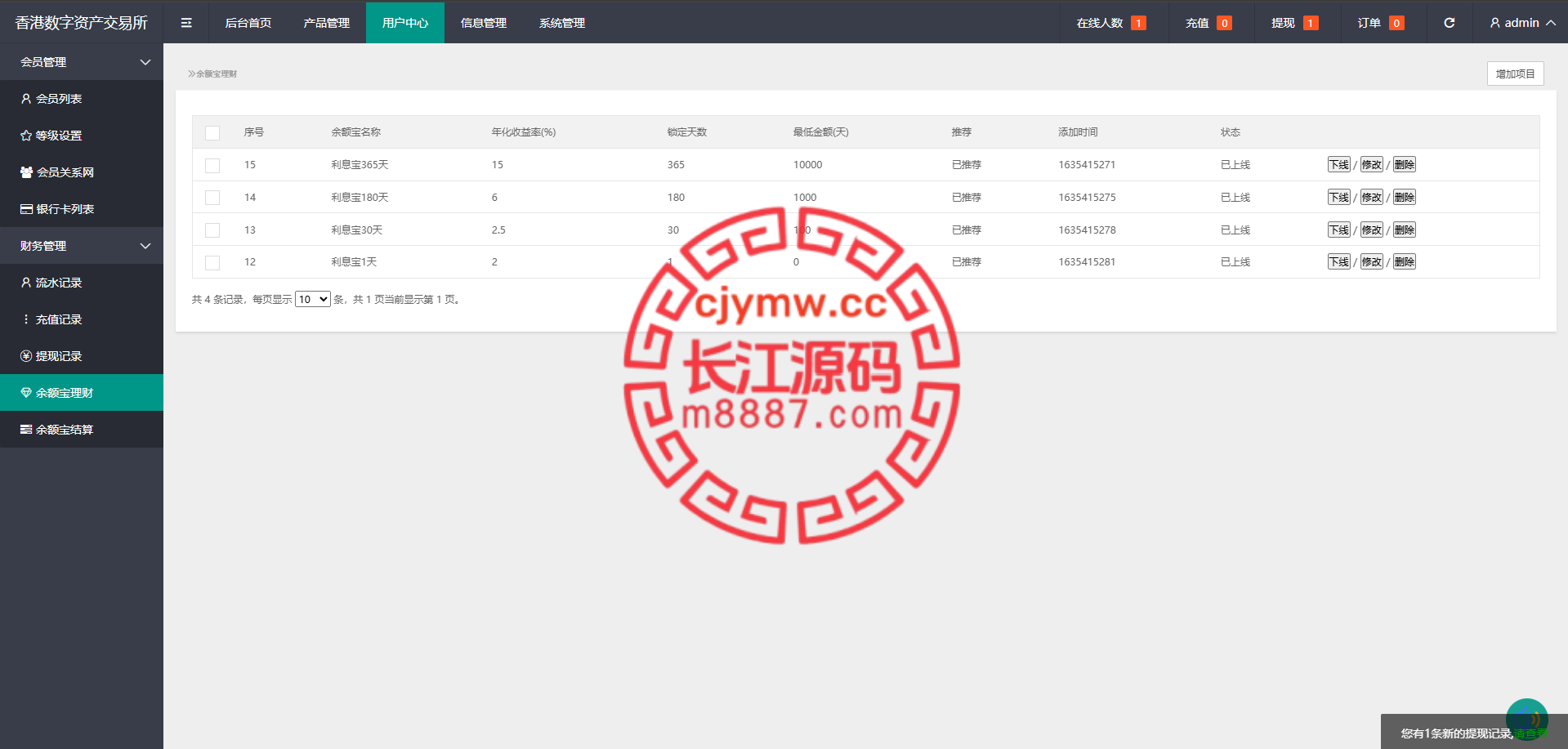The width and height of the screenshot is (1568, 749).
Task: Toggle the sidebar collapse hamburger icon
Action: coord(186,23)
